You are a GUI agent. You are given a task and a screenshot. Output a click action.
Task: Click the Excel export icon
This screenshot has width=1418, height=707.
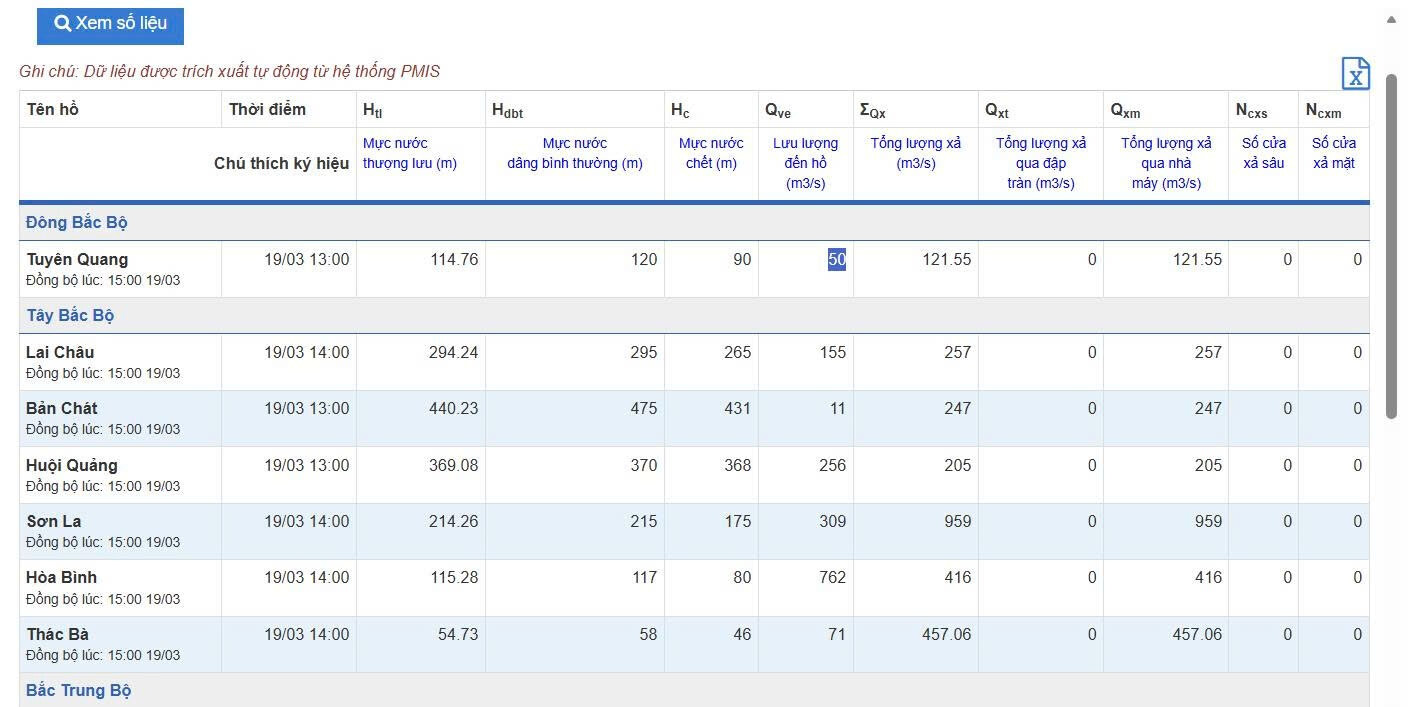(x=1355, y=74)
